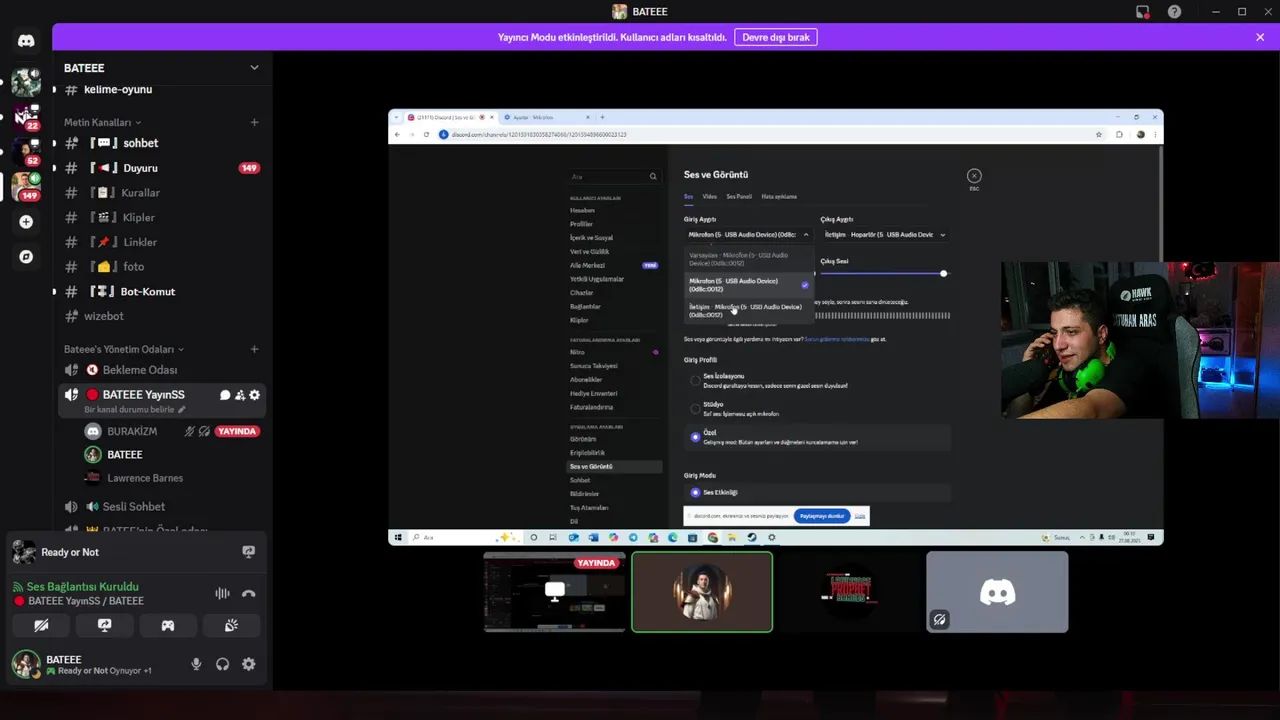Viewport: 1280px width, 720px height.
Task: Select Özel radio option in stream
Action: [695, 437]
